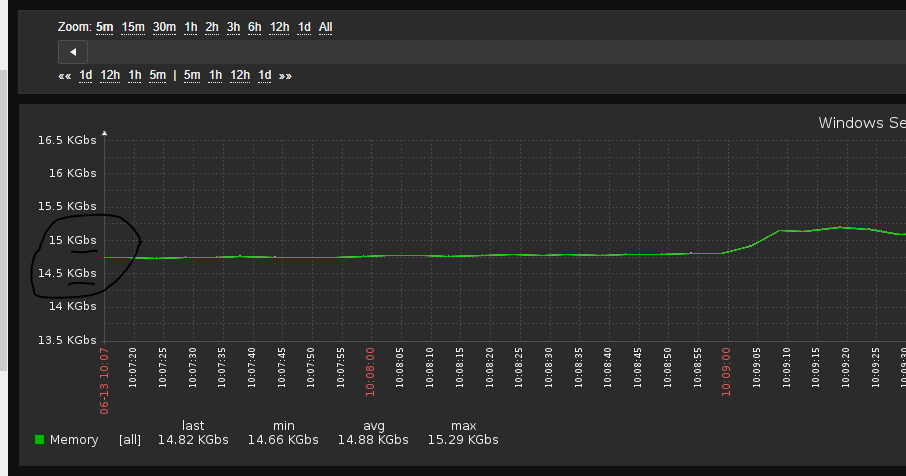
Task: Choose 2h in the Zoom row
Action: [212, 27]
